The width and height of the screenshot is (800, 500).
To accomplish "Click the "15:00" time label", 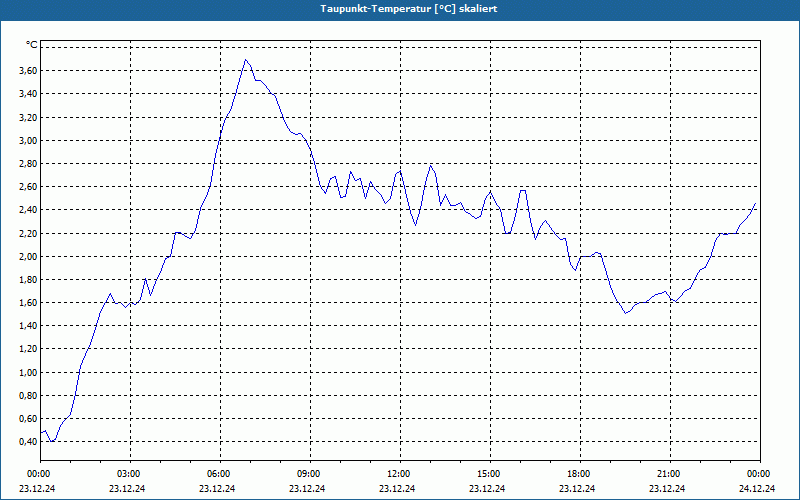I will [x=490, y=474].
